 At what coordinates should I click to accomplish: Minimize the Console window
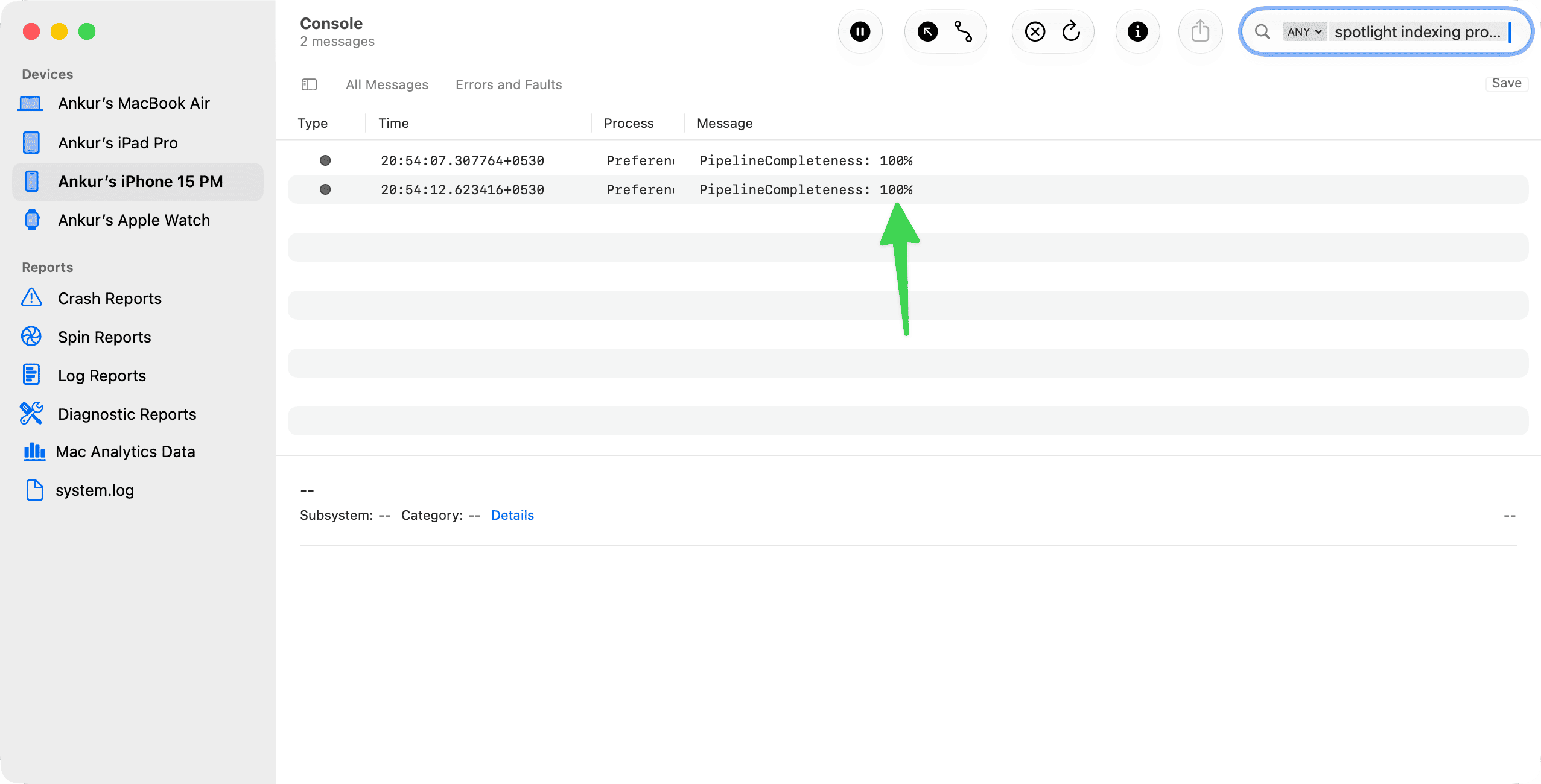[x=59, y=31]
